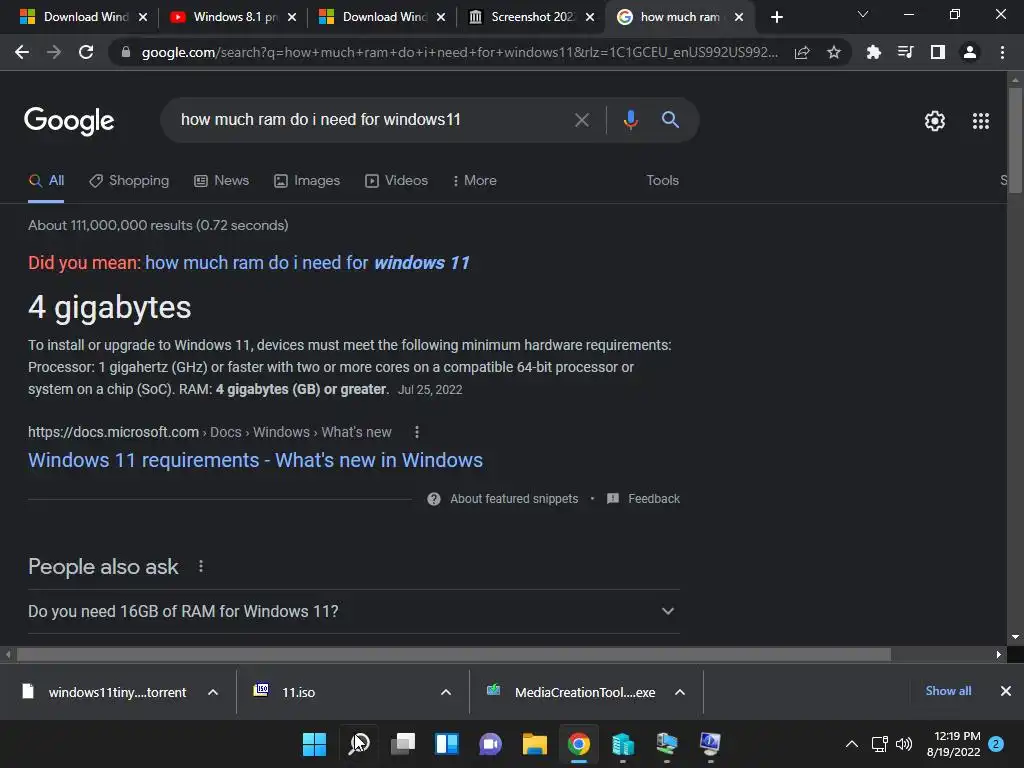Open taskbar Search
The image size is (1024, 768).
point(359,744)
